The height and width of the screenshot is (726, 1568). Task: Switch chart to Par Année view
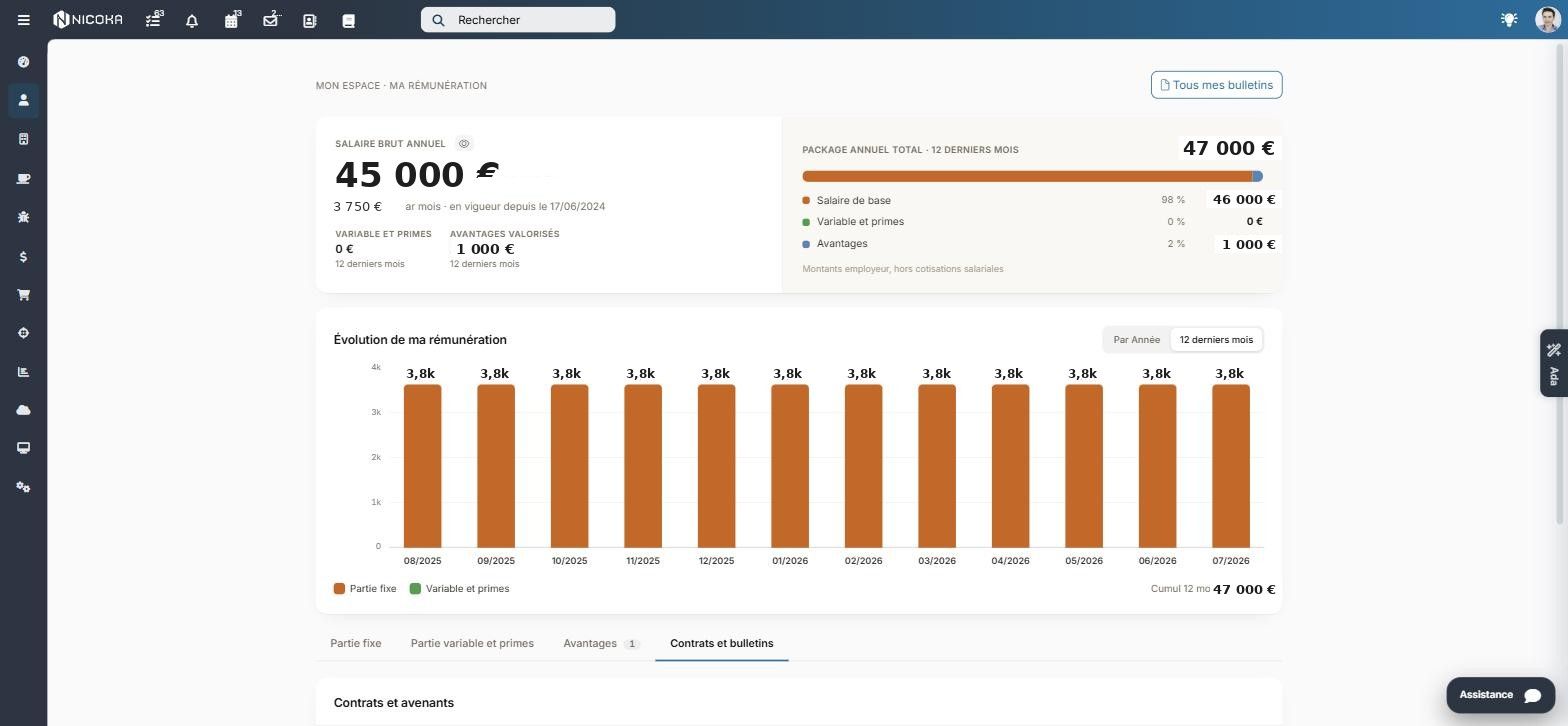tap(1137, 340)
